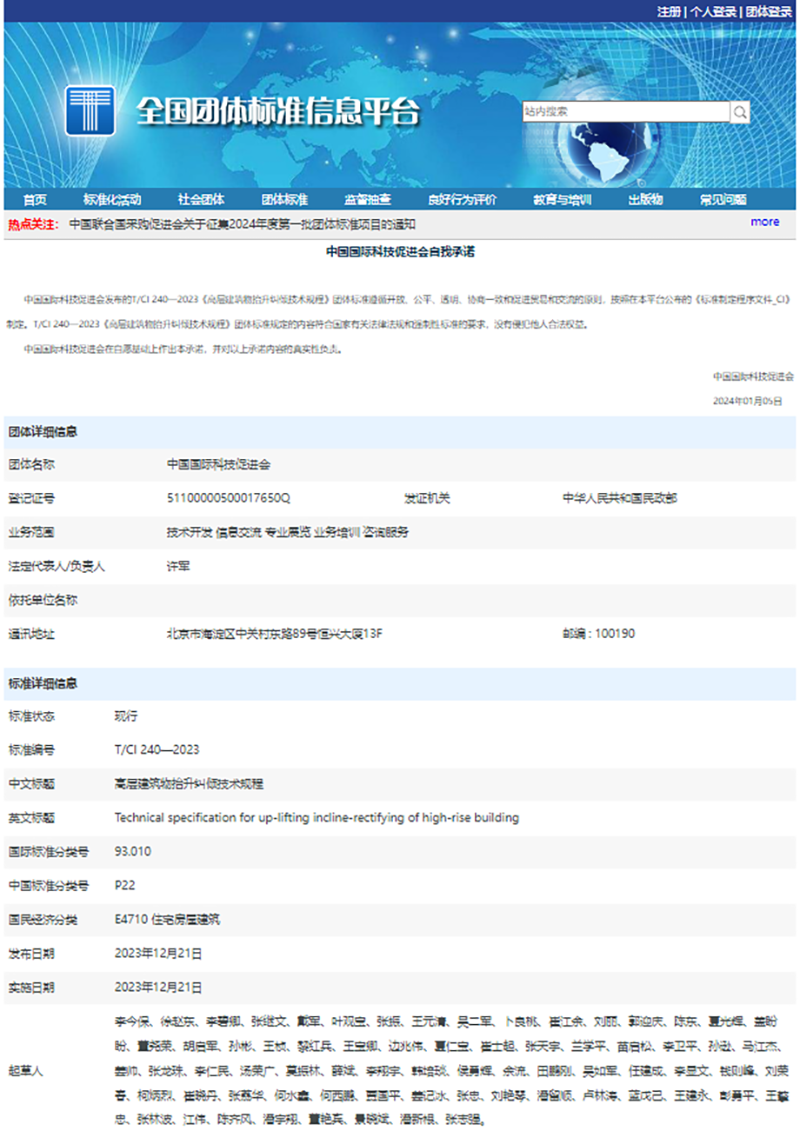Click the 中国标准分类号 value P22
800x1131 pixels.
[125, 886]
